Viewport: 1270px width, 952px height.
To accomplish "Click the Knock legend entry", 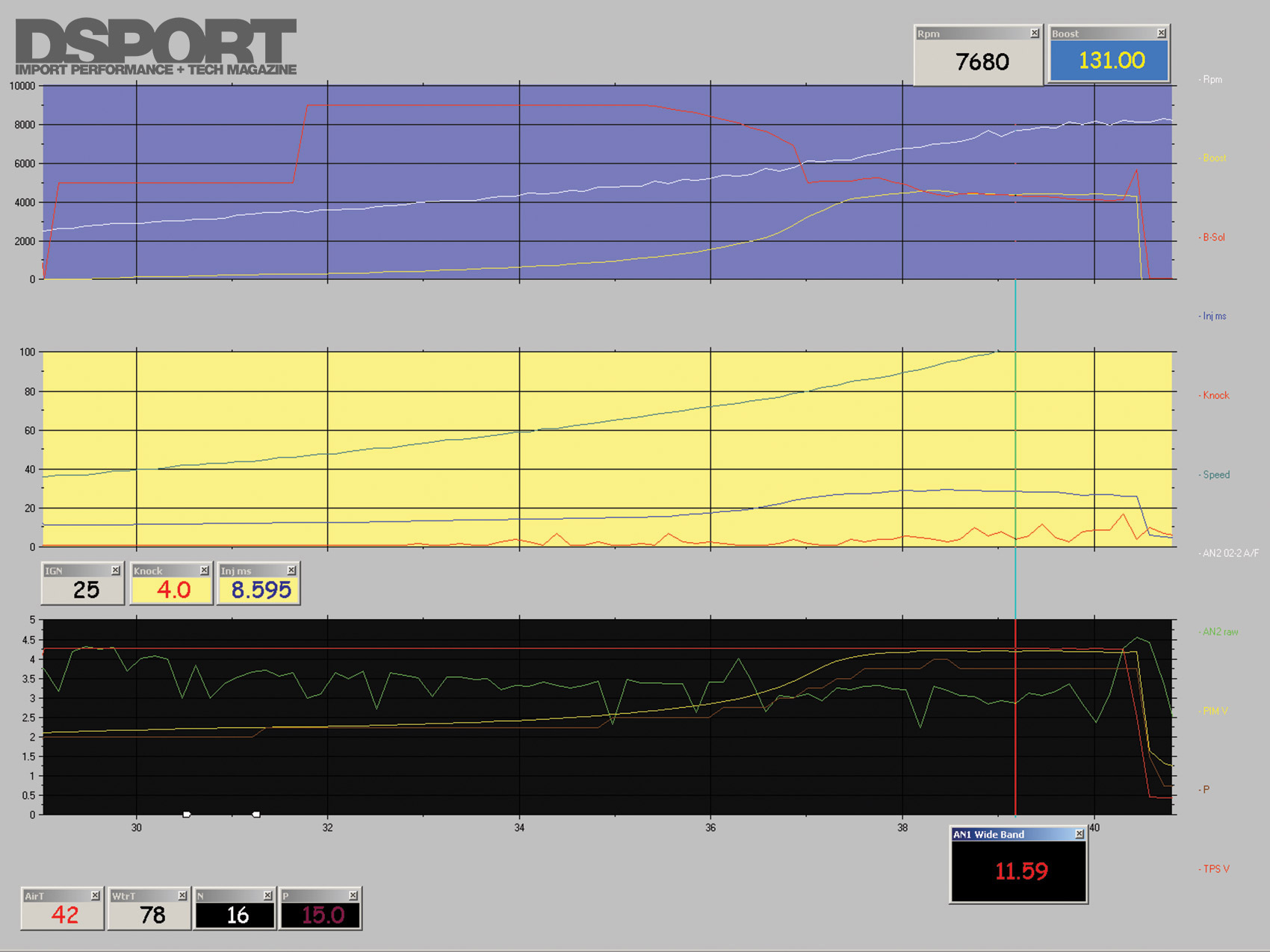I will 1215,396.
